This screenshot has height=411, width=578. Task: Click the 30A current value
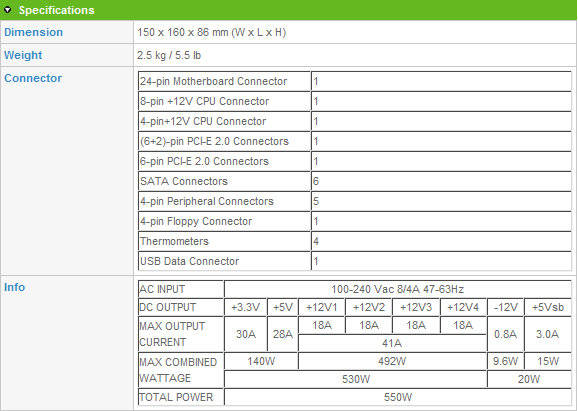pyautogui.click(x=246, y=334)
